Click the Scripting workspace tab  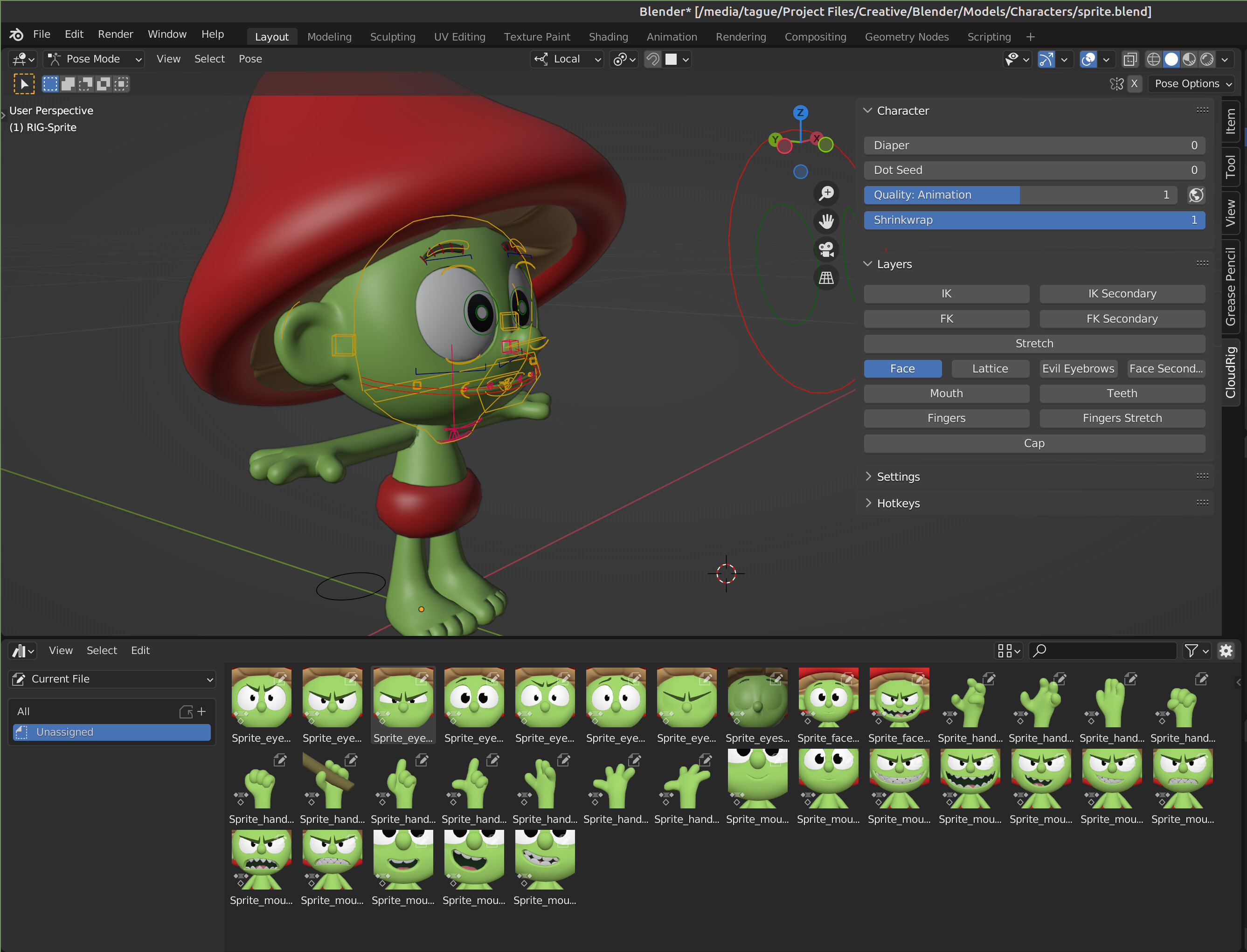(x=990, y=37)
